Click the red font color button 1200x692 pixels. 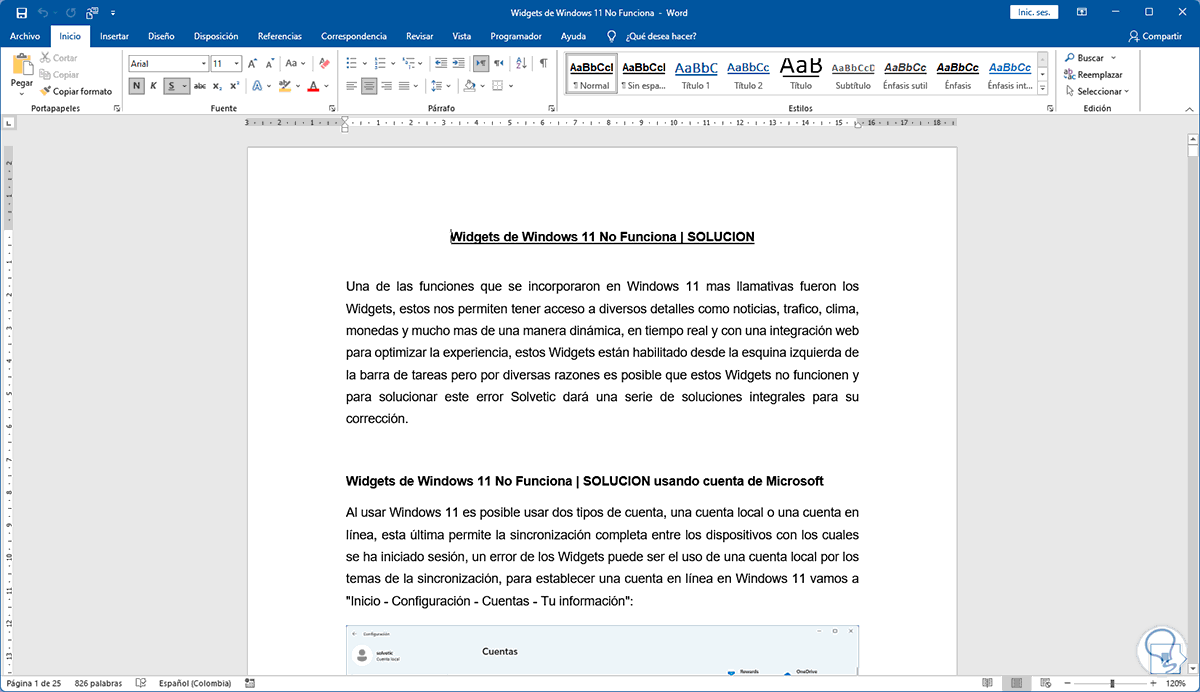[313, 87]
